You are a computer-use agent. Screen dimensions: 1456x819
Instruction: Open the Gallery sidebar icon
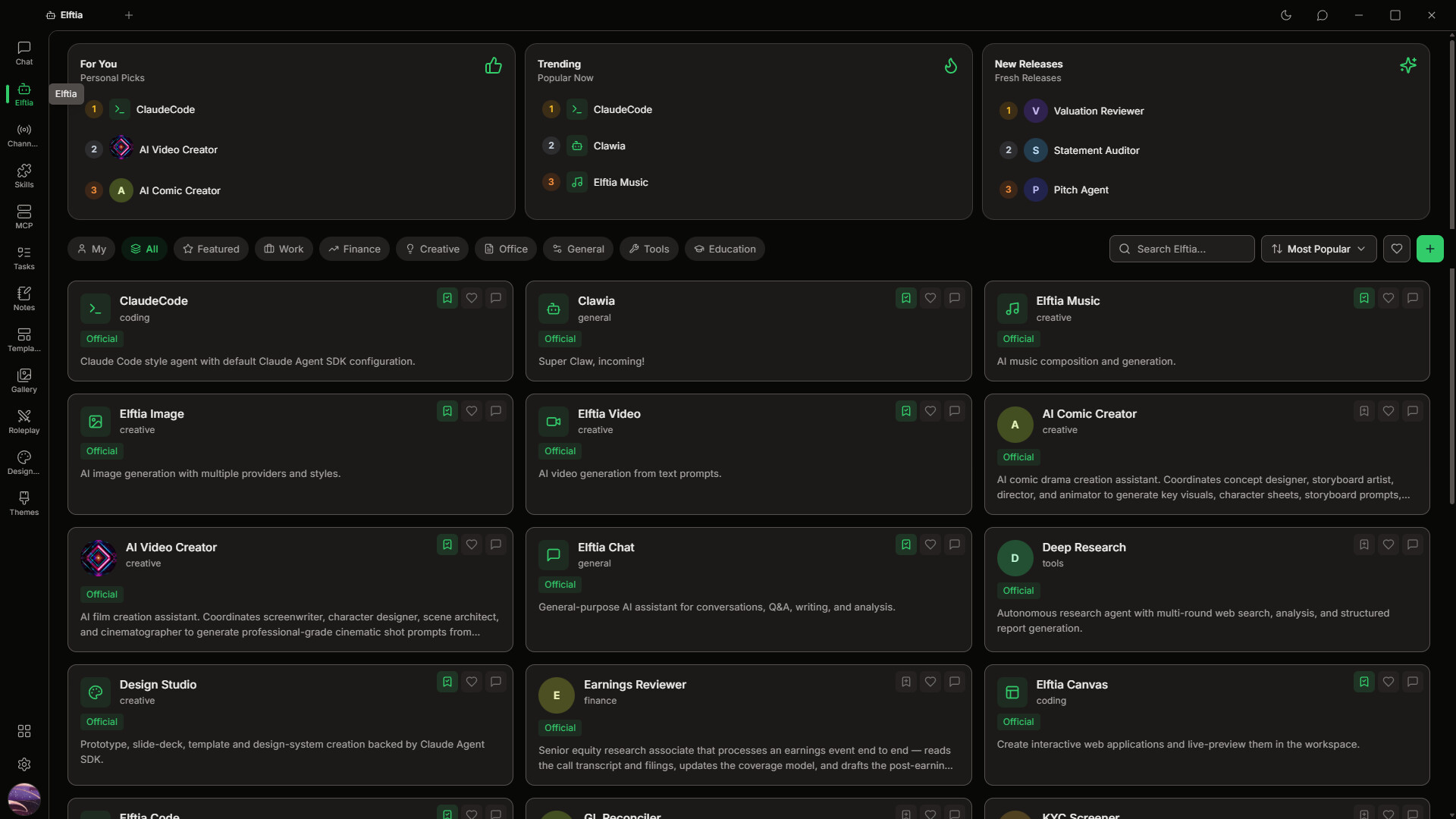tap(24, 381)
